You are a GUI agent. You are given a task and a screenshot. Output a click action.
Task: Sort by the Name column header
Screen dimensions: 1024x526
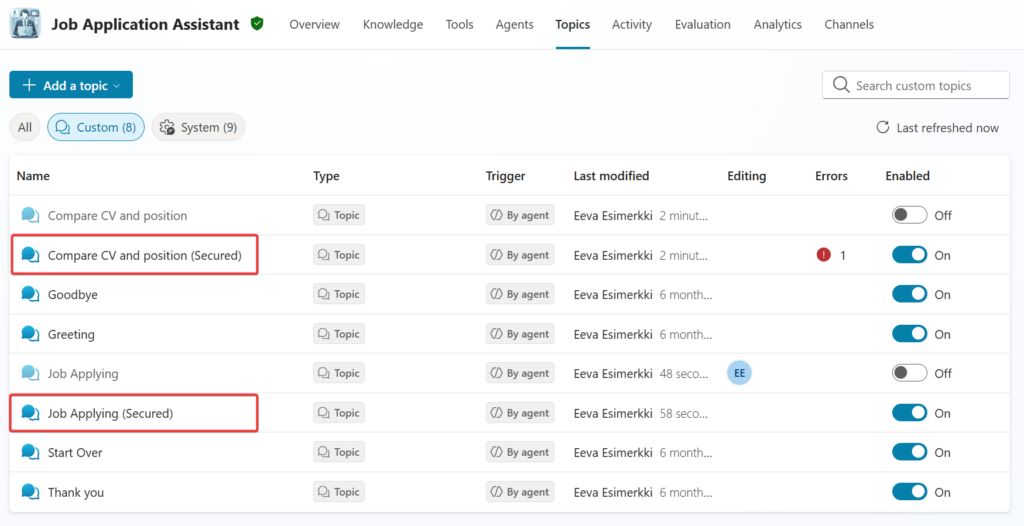click(33, 176)
